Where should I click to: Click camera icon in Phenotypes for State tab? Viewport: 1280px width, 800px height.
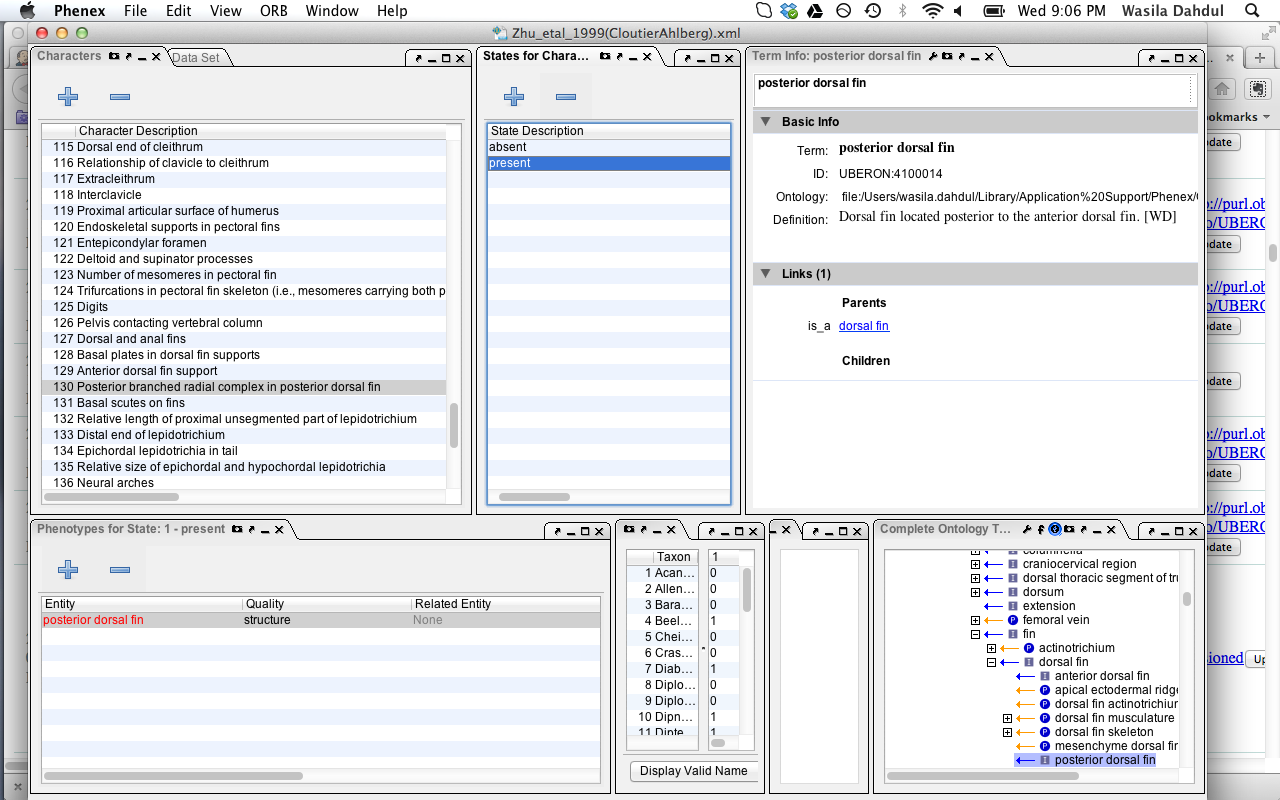237,529
